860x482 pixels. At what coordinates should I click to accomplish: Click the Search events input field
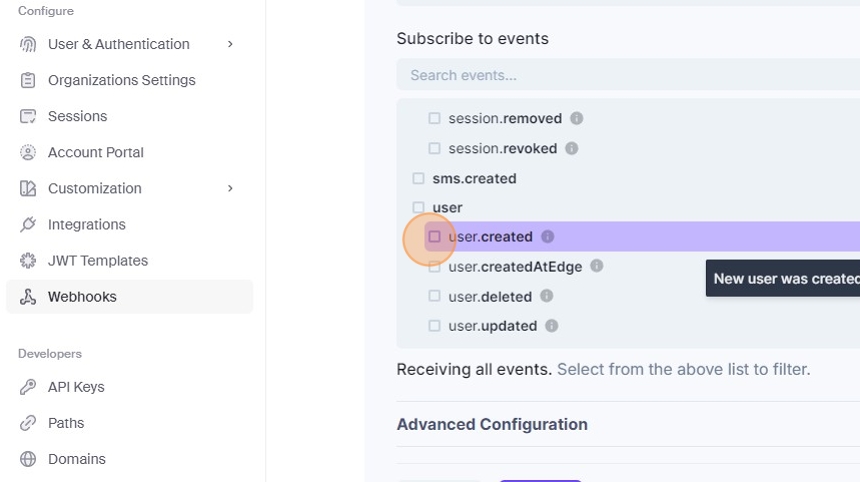click(x=620, y=75)
